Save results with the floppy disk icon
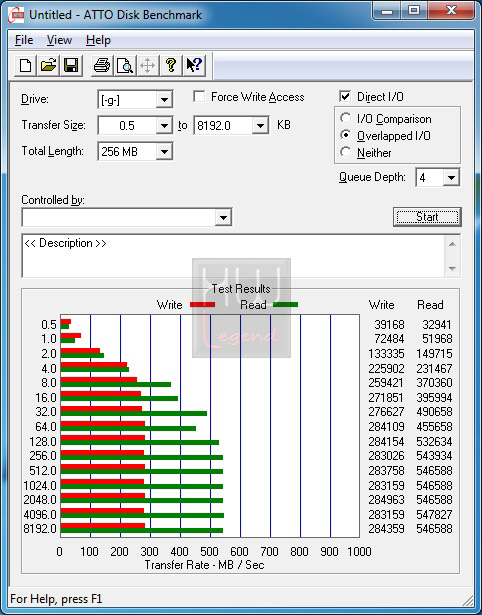Screen dimensions: 482x615 tap(71, 66)
